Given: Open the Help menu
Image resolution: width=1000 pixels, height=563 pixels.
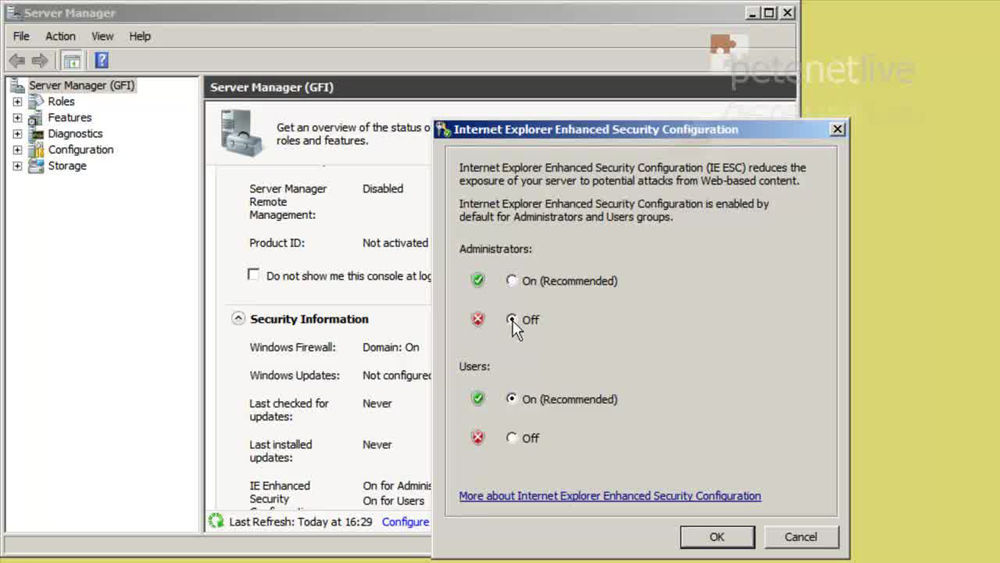Looking at the screenshot, I should coord(140,36).
